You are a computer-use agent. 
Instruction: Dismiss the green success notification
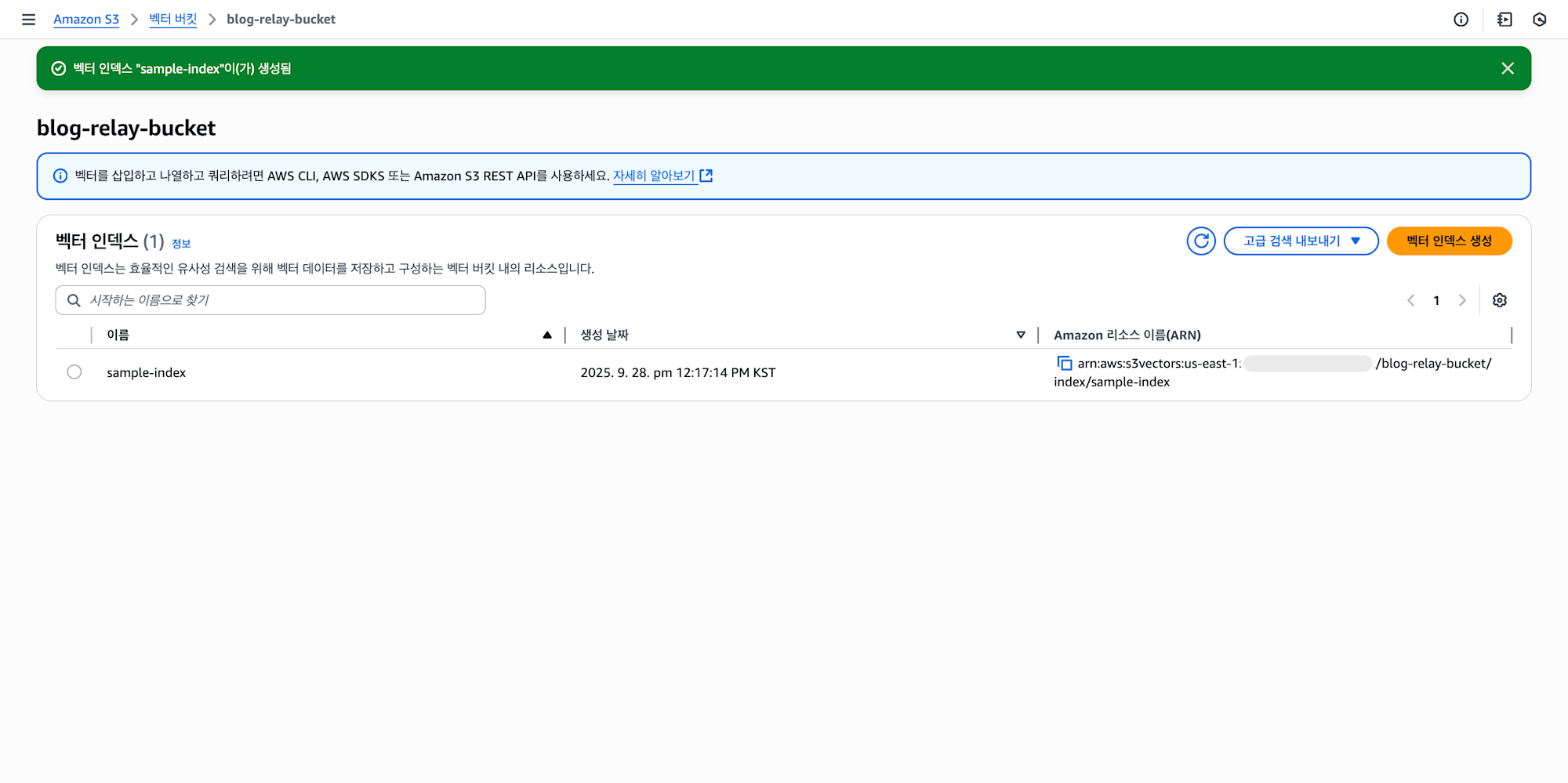coord(1507,68)
